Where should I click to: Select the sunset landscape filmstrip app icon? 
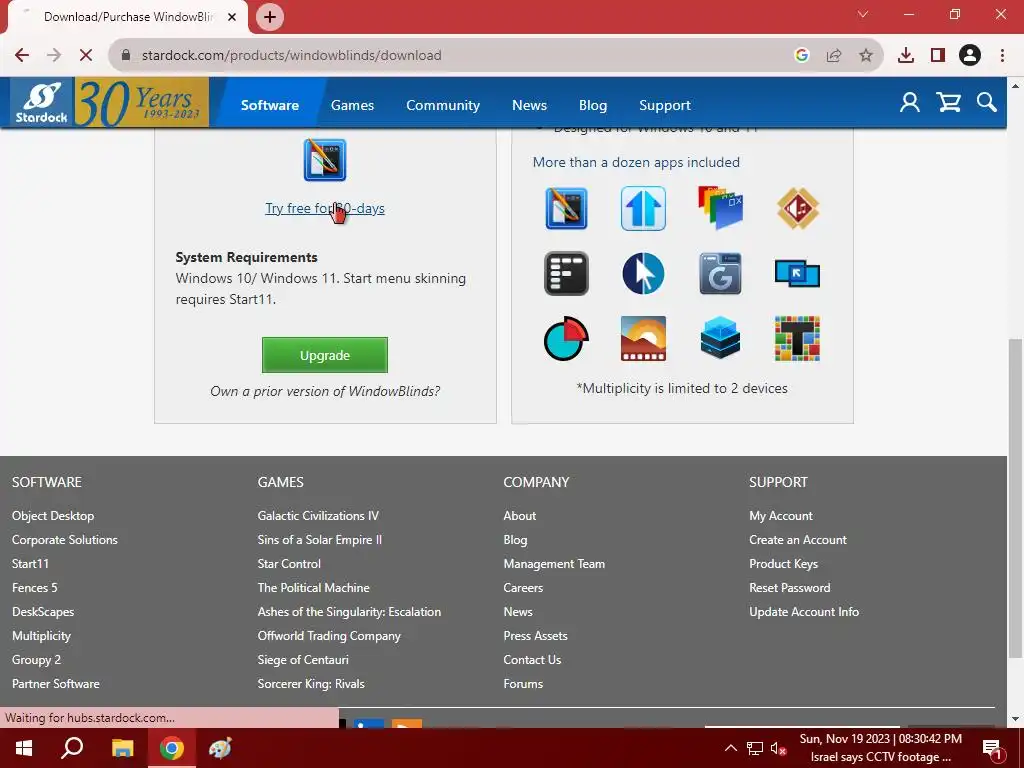[x=643, y=338]
